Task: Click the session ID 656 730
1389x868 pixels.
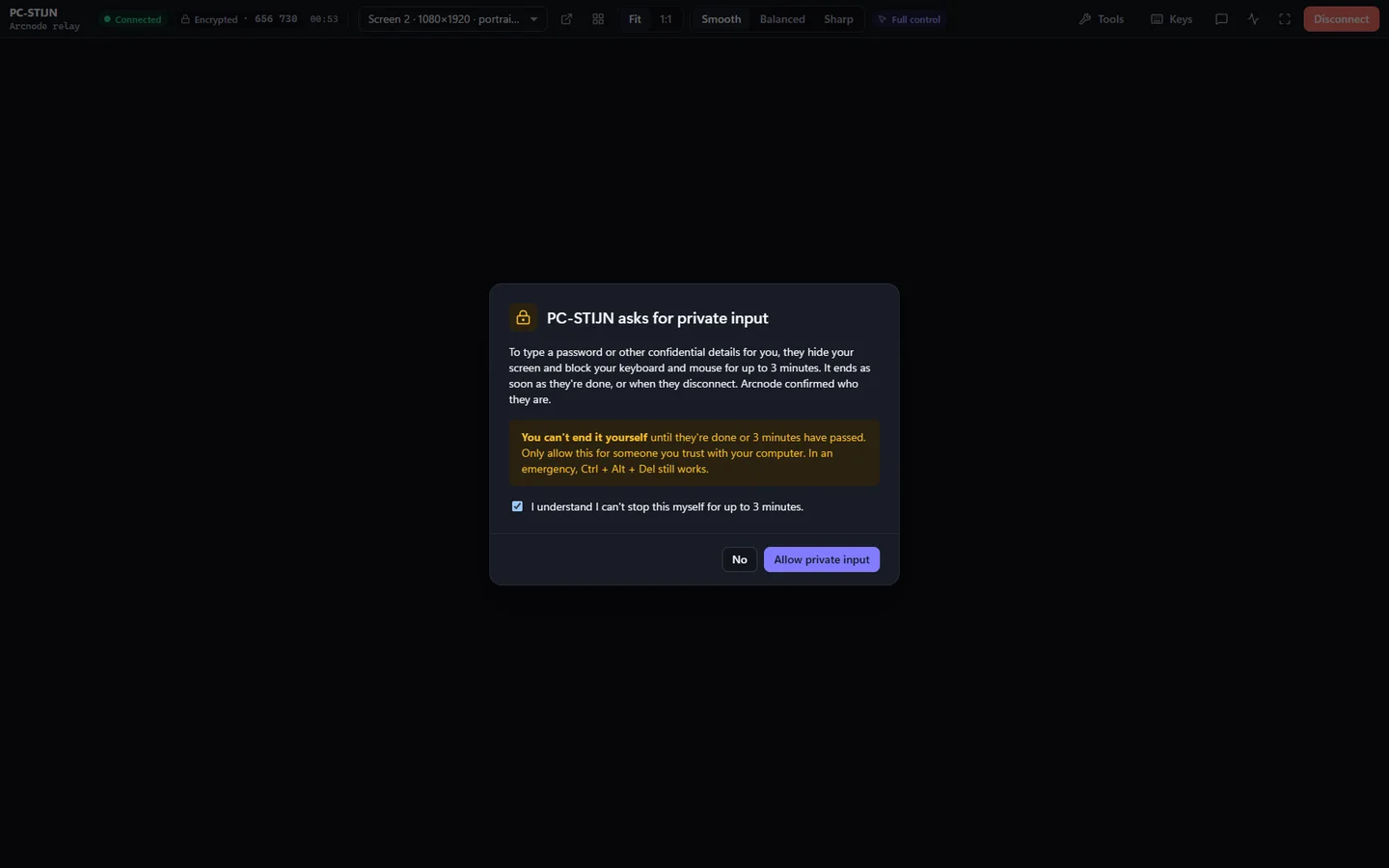Action: (x=276, y=19)
